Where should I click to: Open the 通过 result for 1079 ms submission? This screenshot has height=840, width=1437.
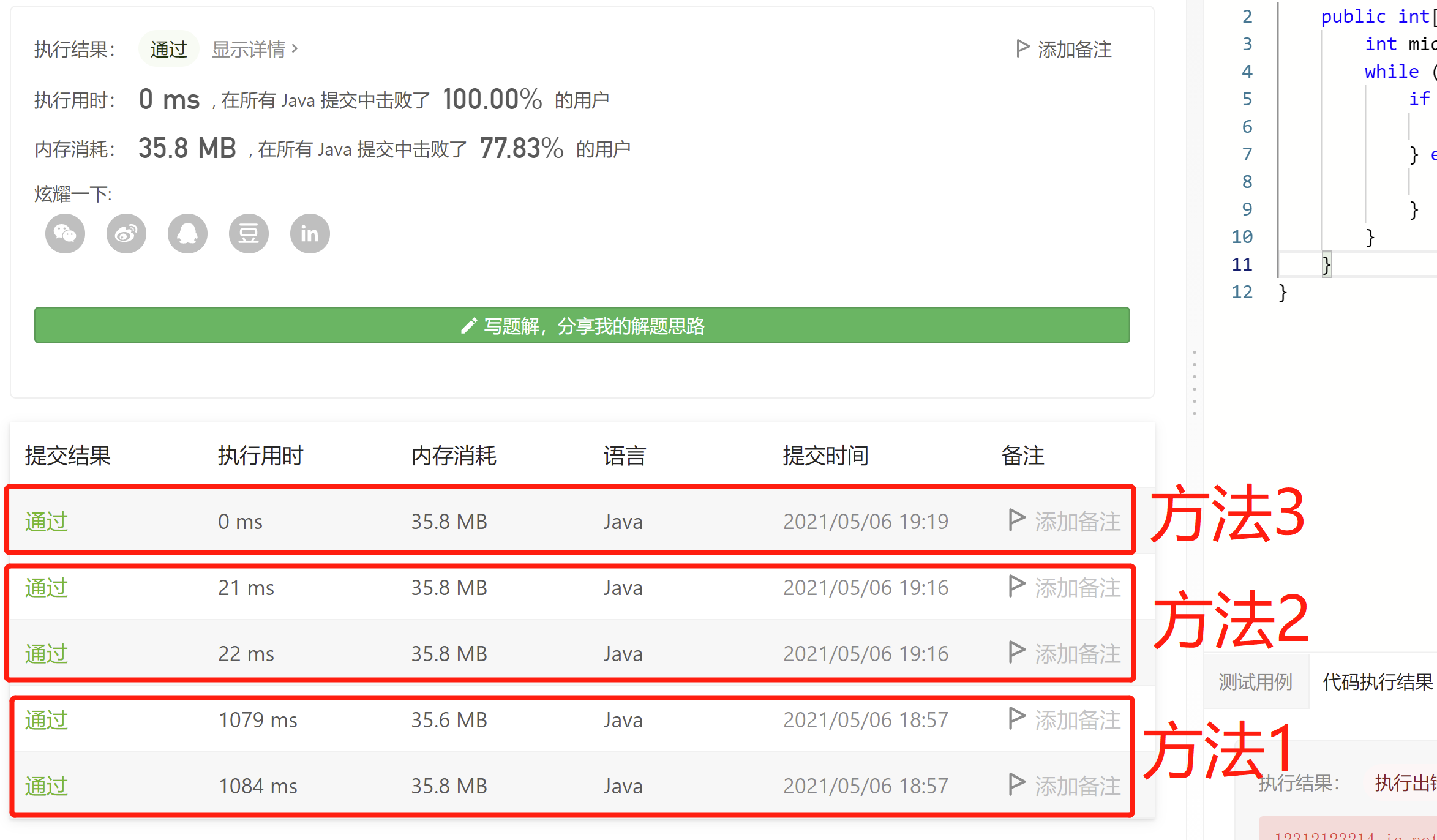click(47, 720)
